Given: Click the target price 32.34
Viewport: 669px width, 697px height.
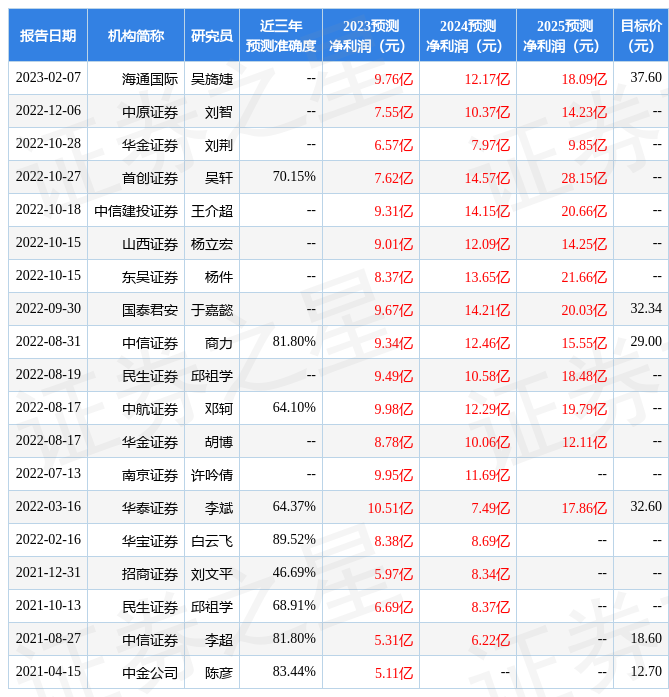Looking at the screenshot, I should pyautogui.click(x=646, y=308).
